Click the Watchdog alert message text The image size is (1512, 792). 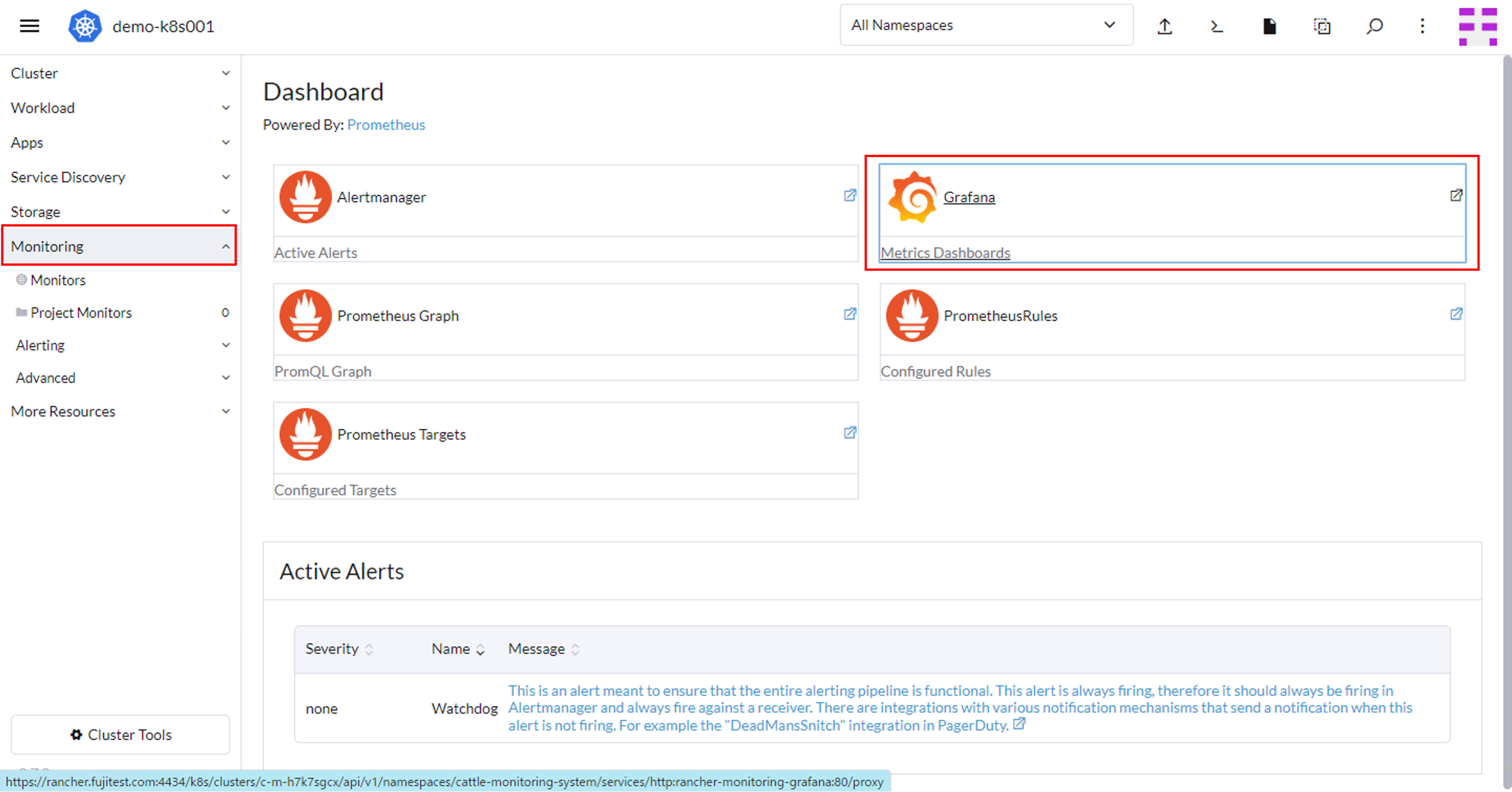pos(960,708)
